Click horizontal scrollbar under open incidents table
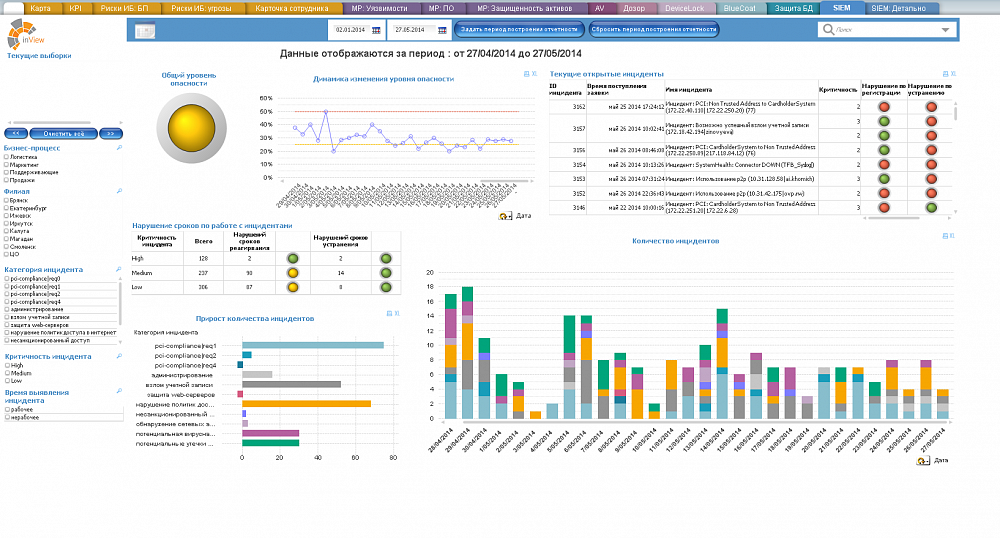Viewport: 1000px width, 538px height. [x=894, y=218]
